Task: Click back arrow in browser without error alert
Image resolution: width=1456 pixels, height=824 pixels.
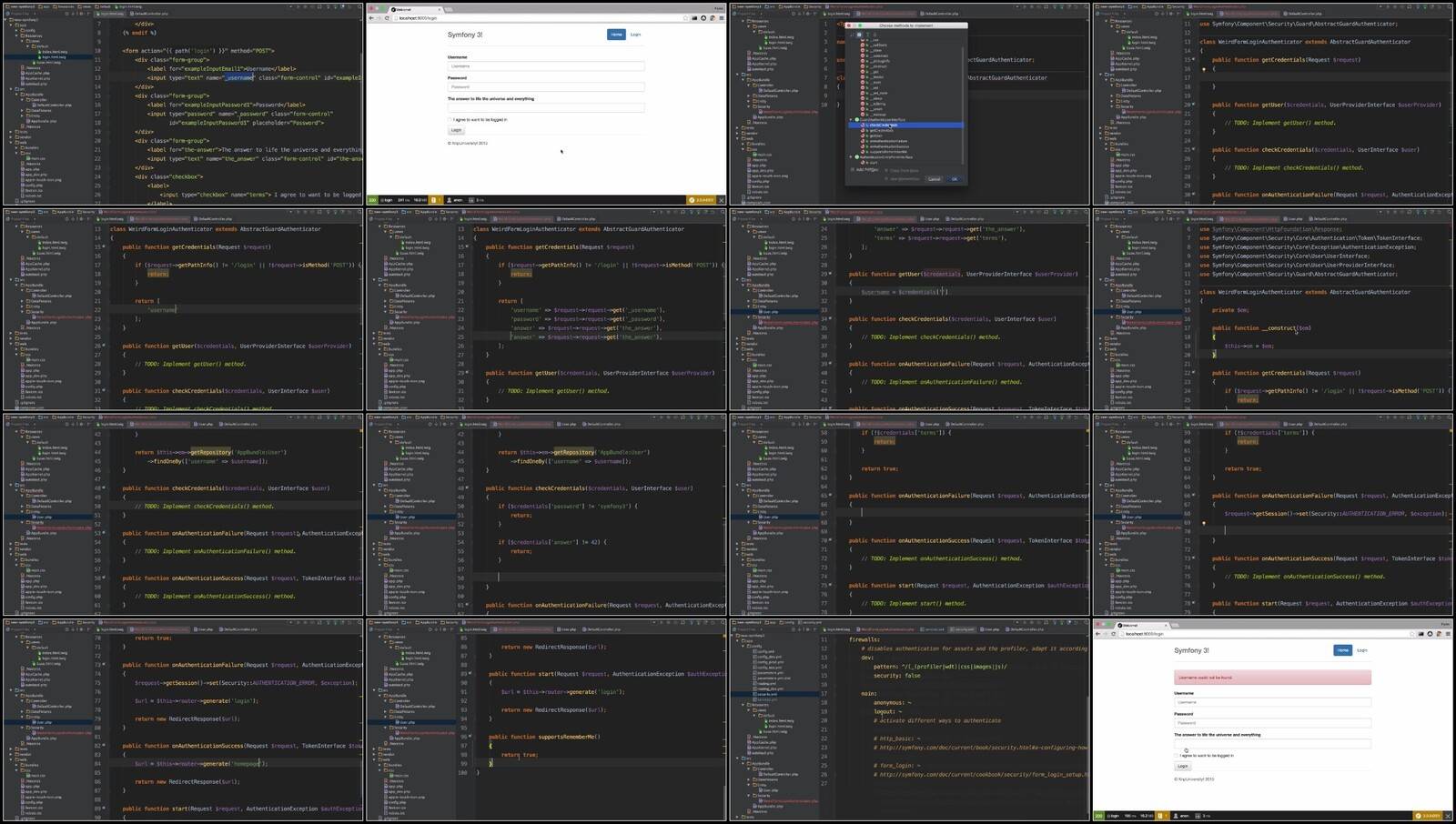Action: click(x=371, y=18)
